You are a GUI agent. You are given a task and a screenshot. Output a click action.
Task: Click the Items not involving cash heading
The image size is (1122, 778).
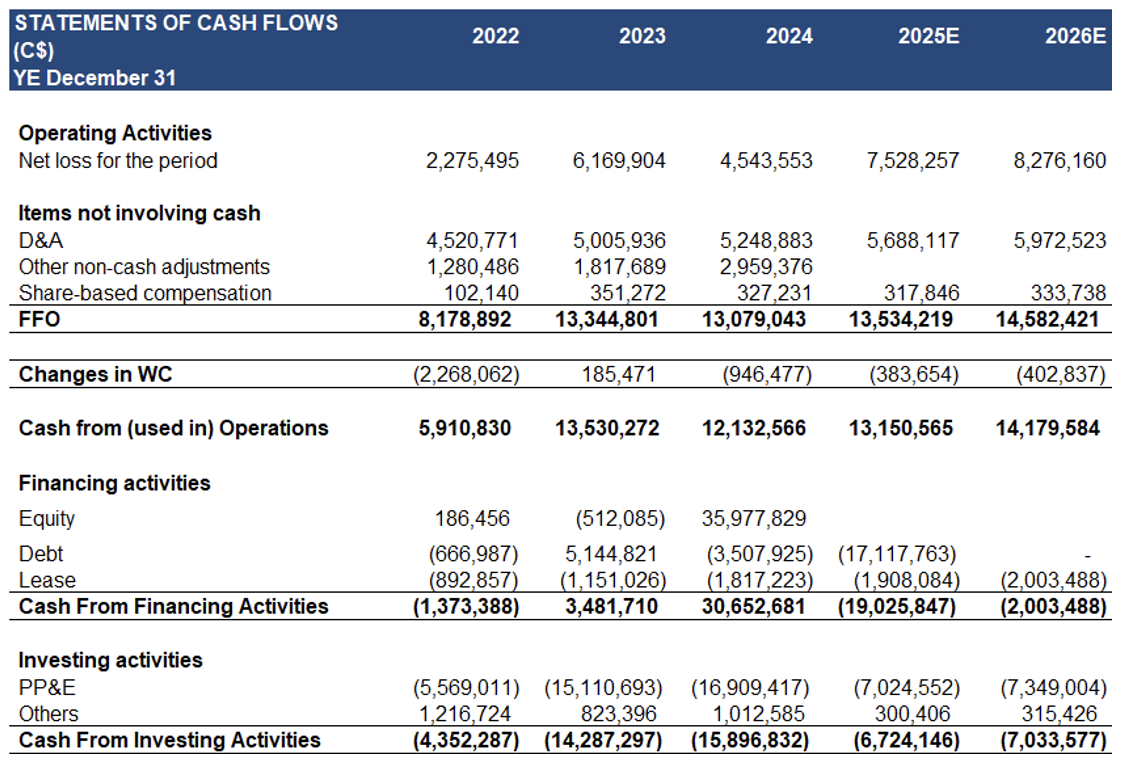140,213
